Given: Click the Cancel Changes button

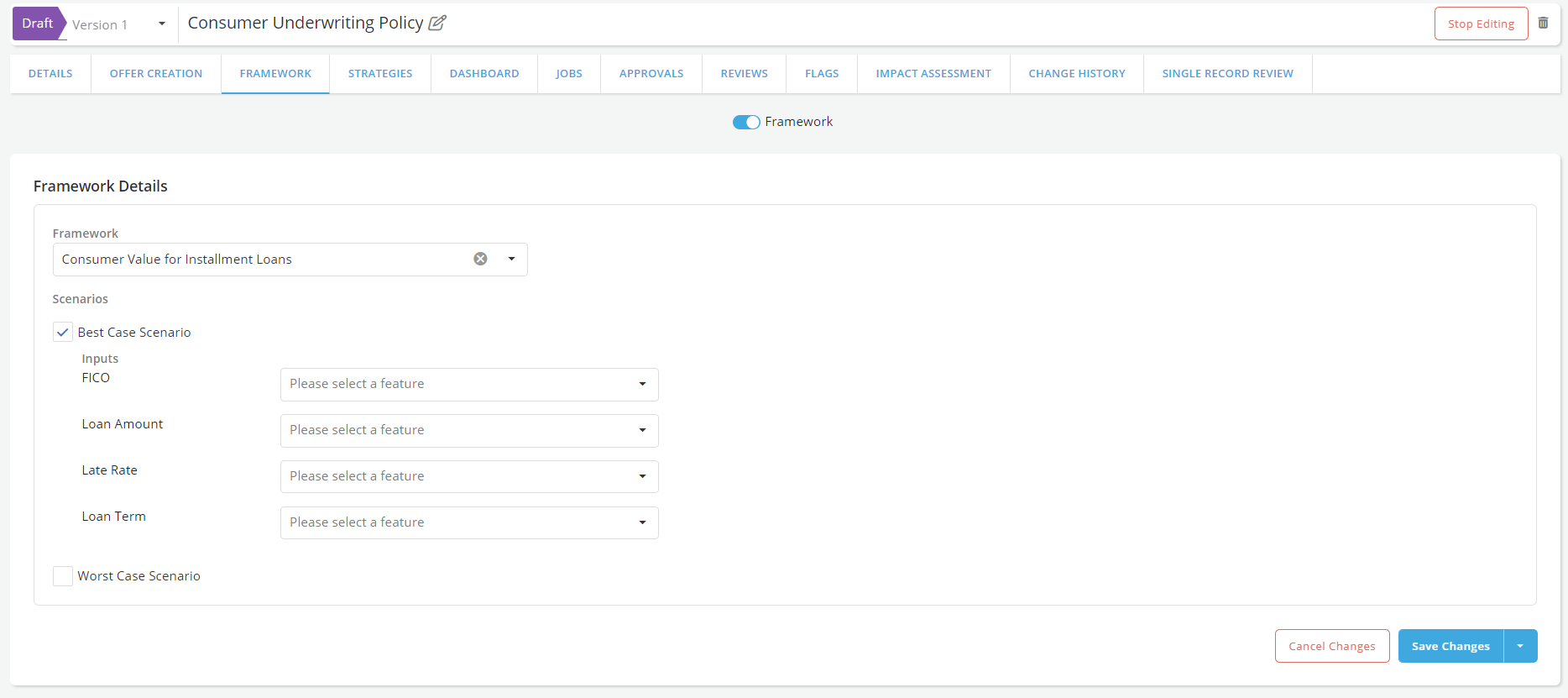Looking at the screenshot, I should click(x=1332, y=646).
